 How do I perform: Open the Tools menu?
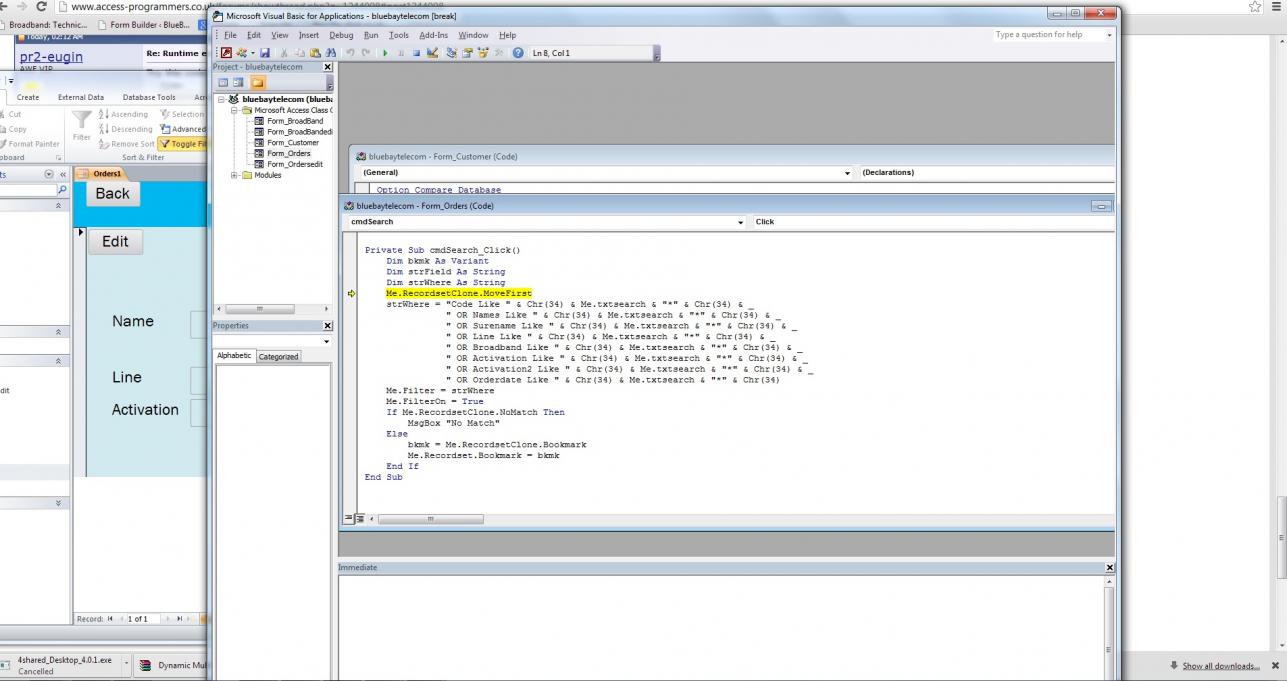399,35
